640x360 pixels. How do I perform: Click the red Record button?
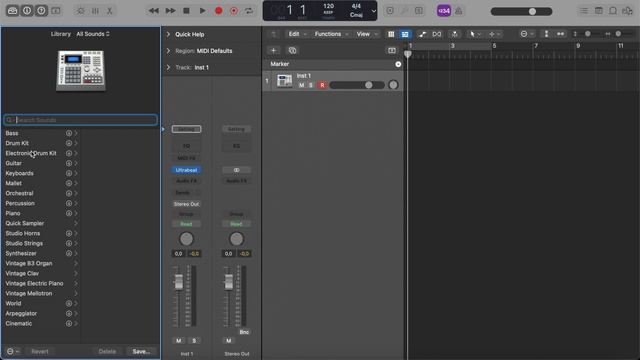pyautogui.click(x=219, y=11)
